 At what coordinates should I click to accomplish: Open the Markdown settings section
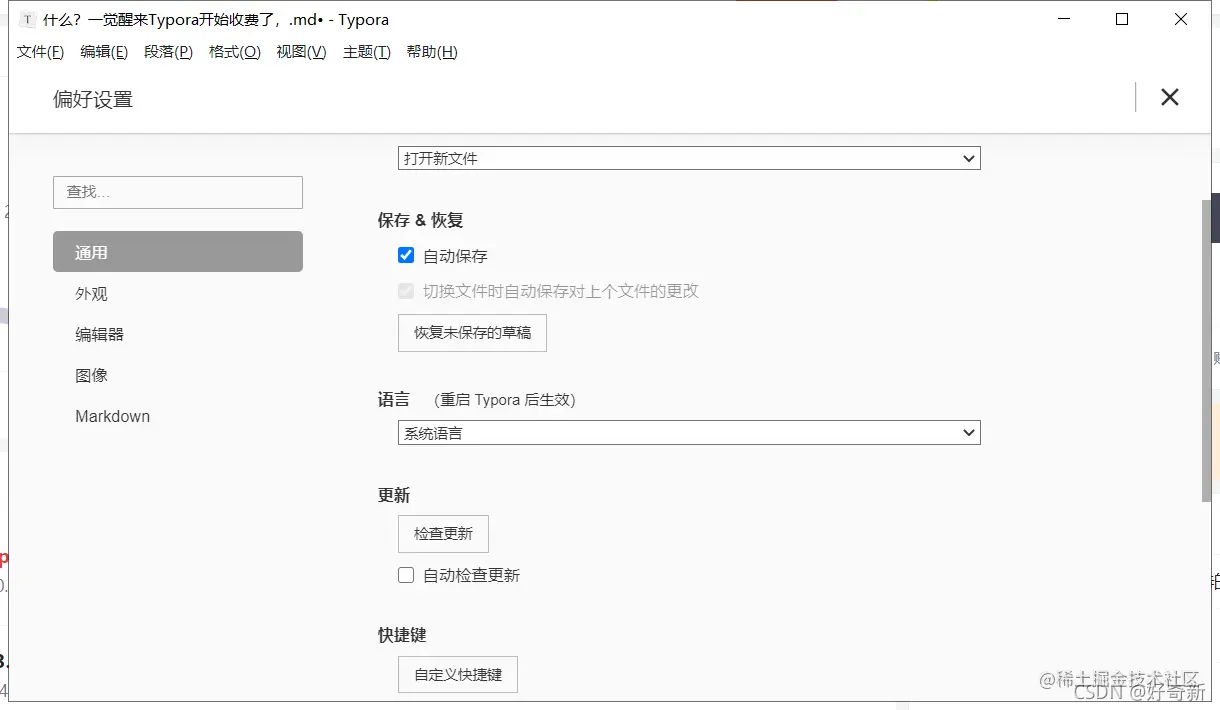pos(113,416)
